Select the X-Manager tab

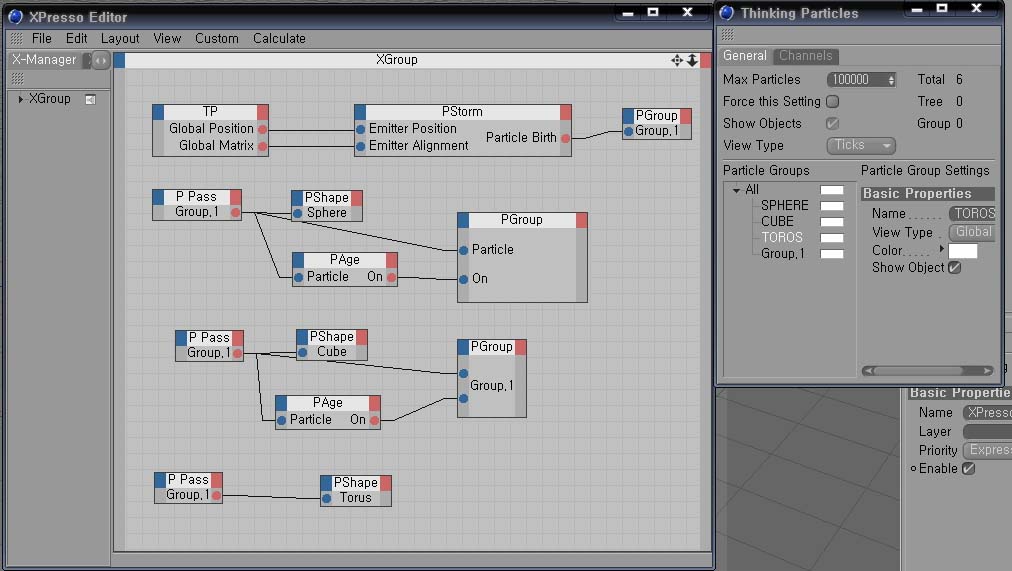pyautogui.click(x=44, y=59)
